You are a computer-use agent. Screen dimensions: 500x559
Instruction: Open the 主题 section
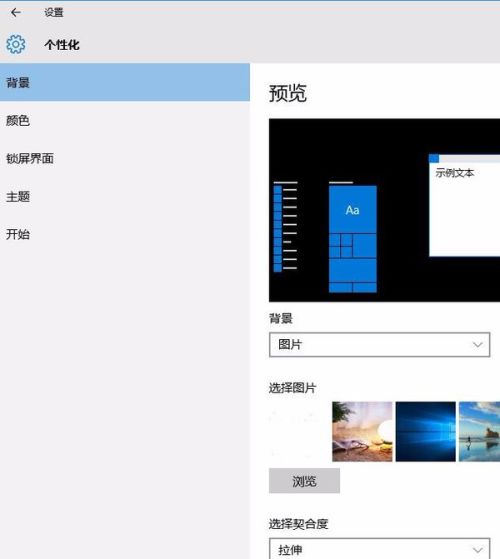[x=125, y=196]
